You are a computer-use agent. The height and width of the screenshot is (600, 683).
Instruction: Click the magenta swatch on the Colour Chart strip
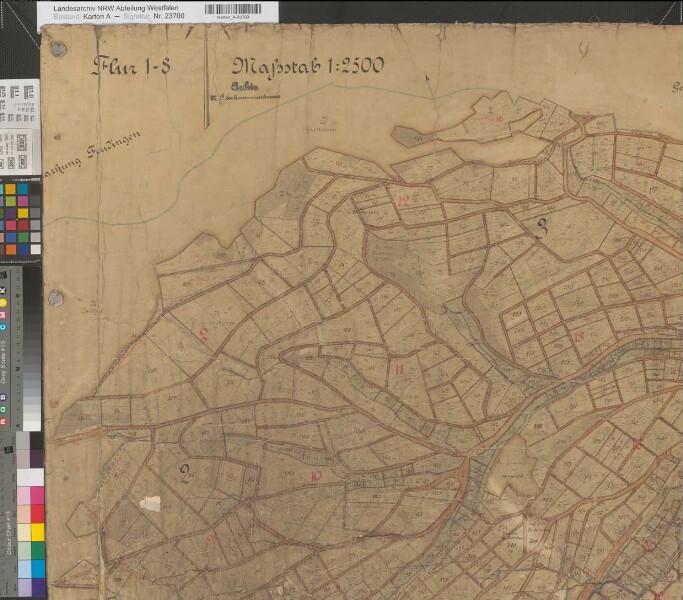coord(37,495)
